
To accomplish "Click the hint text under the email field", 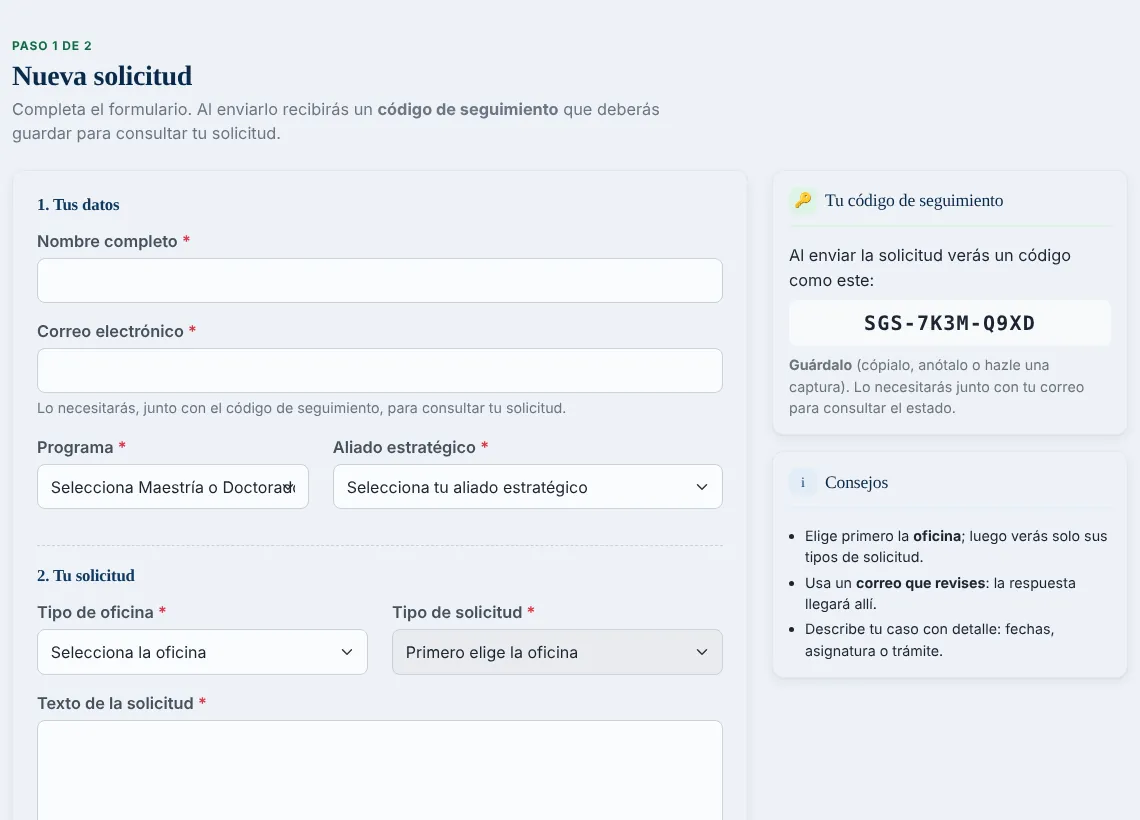I will coord(301,409).
